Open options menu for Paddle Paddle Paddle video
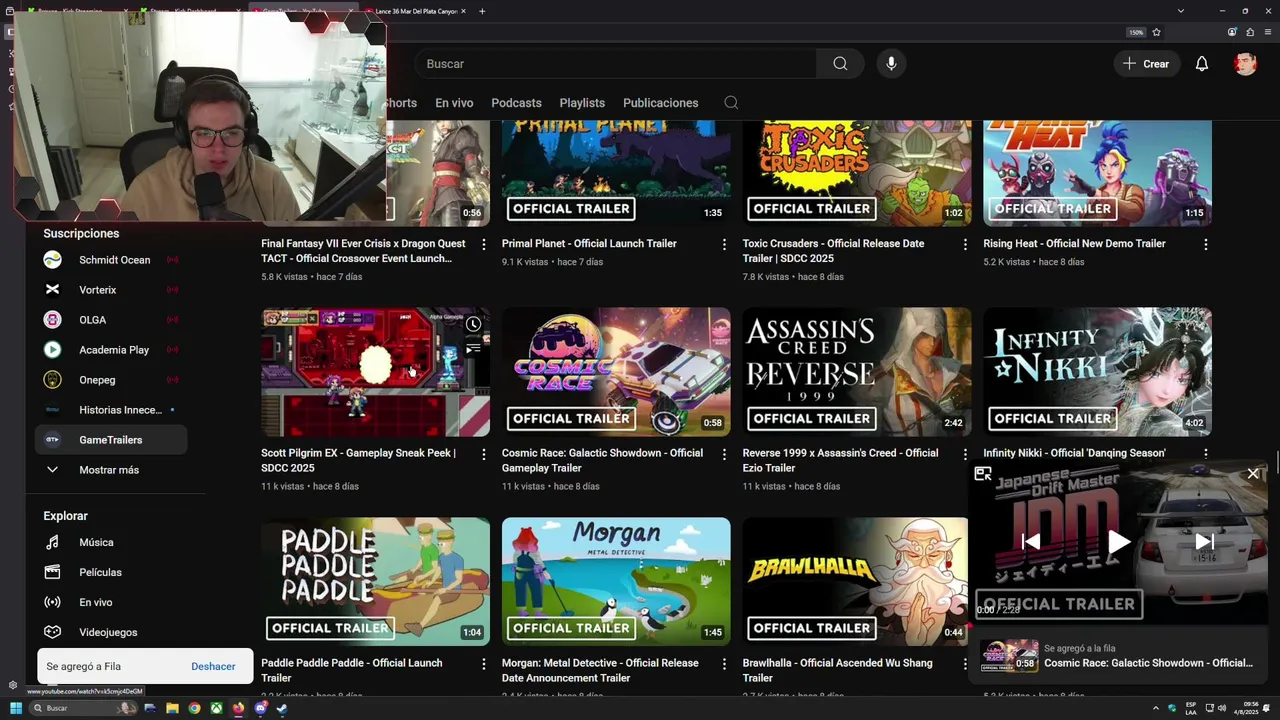The height and width of the screenshot is (720, 1280). click(484, 664)
